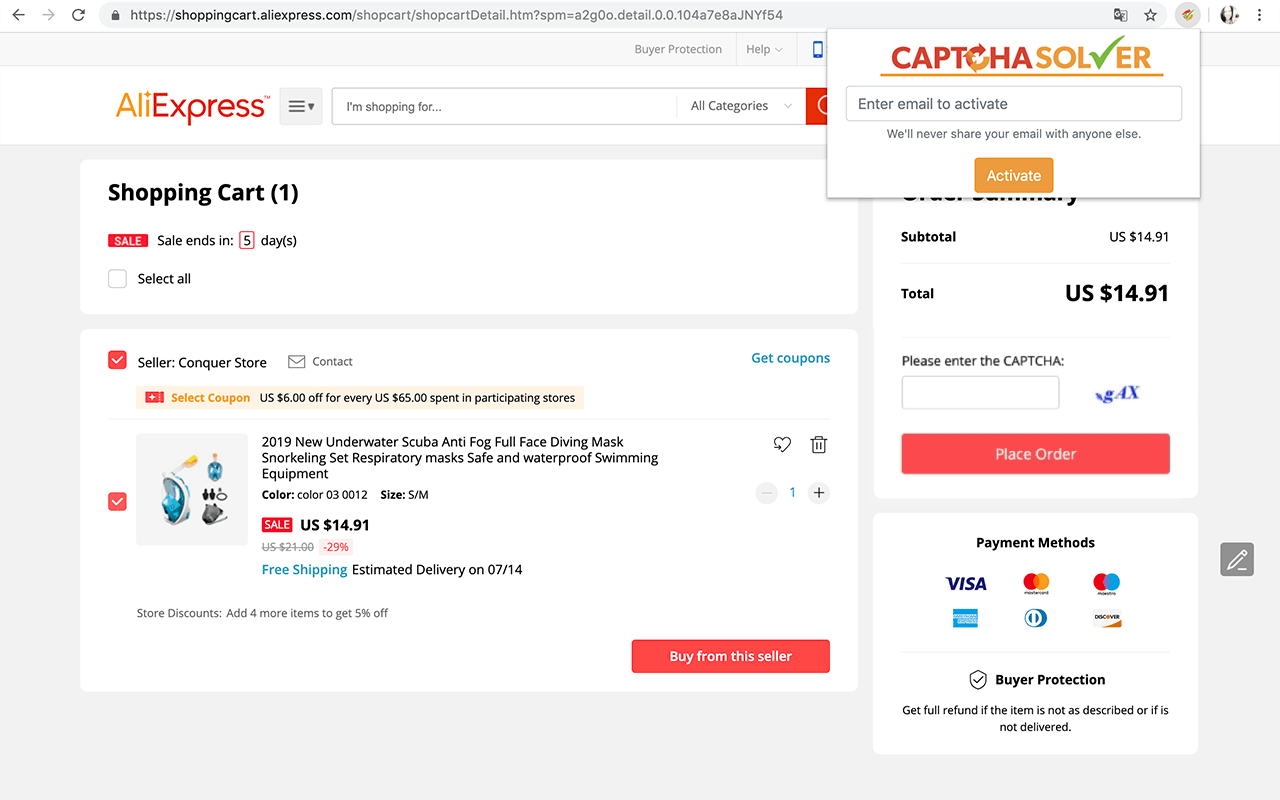Click the I'm shopping for search box
The width and height of the screenshot is (1280, 800).
pyautogui.click(x=505, y=106)
